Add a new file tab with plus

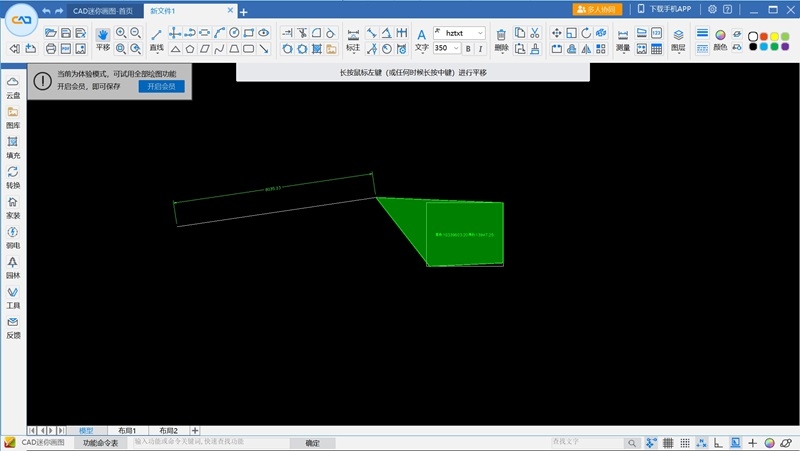243,12
